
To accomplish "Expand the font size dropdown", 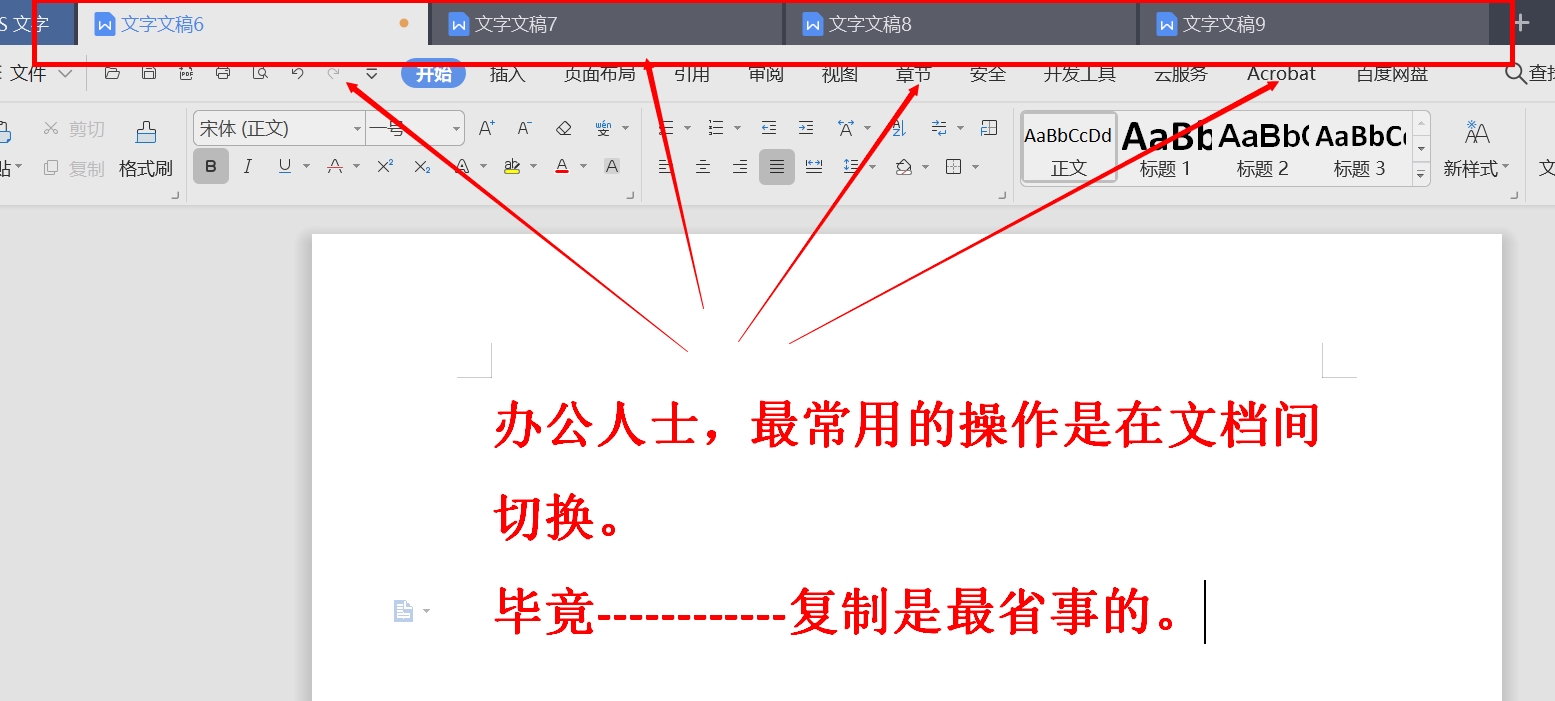I will click(456, 129).
